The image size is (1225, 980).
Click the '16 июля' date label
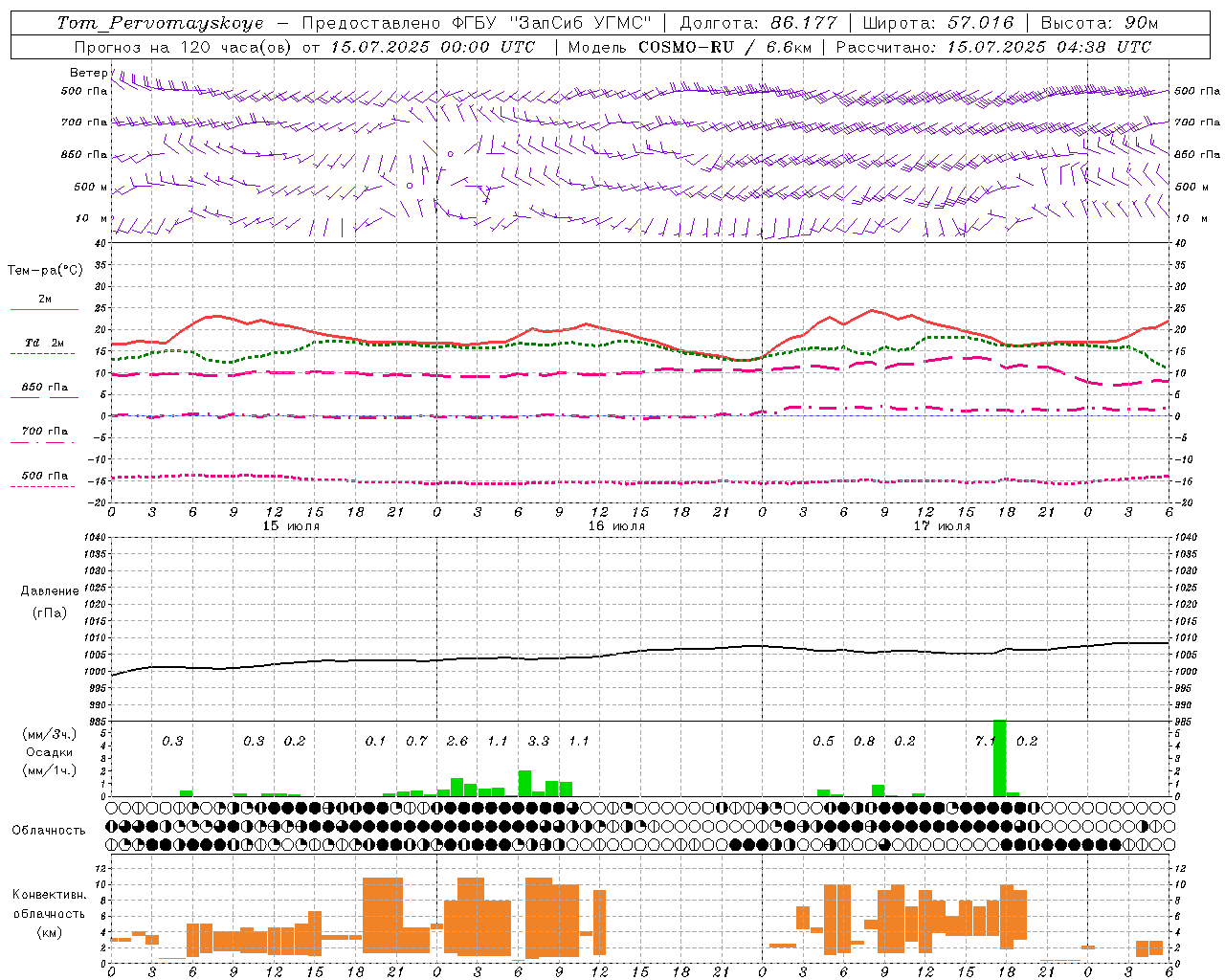tap(616, 526)
